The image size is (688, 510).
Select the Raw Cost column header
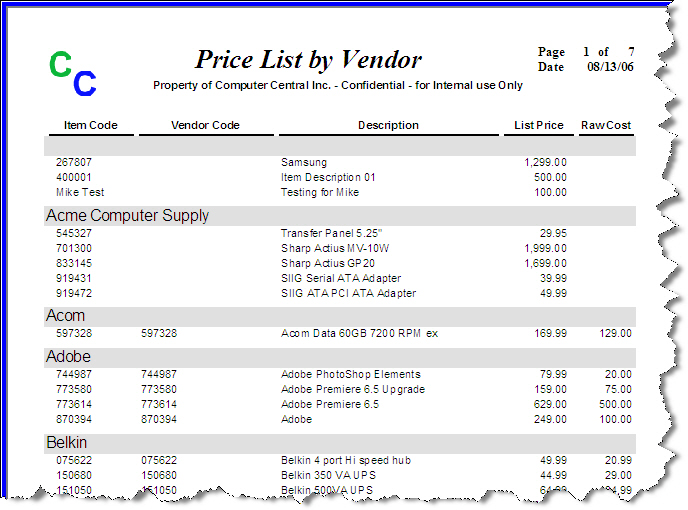pos(606,126)
